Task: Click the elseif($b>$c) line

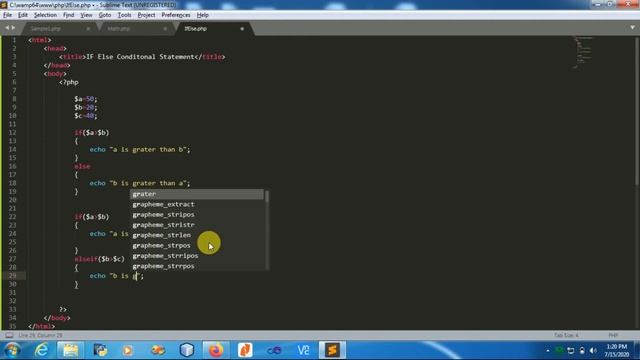Action: [x=99, y=259]
